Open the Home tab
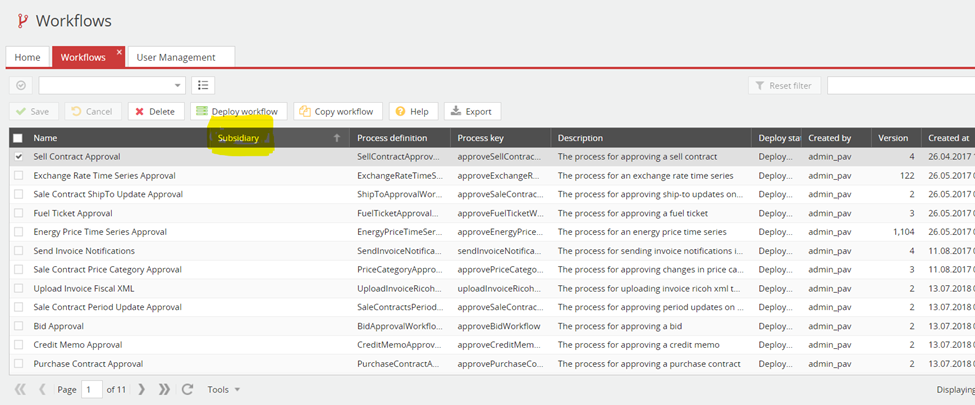 (x=27, y=58)
